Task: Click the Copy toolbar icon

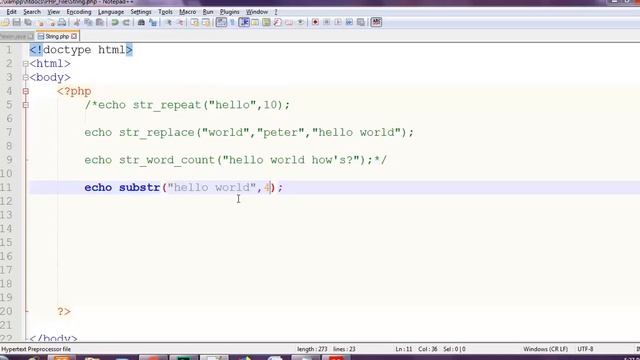Action: pyautogui.click(x=88, y=22)
